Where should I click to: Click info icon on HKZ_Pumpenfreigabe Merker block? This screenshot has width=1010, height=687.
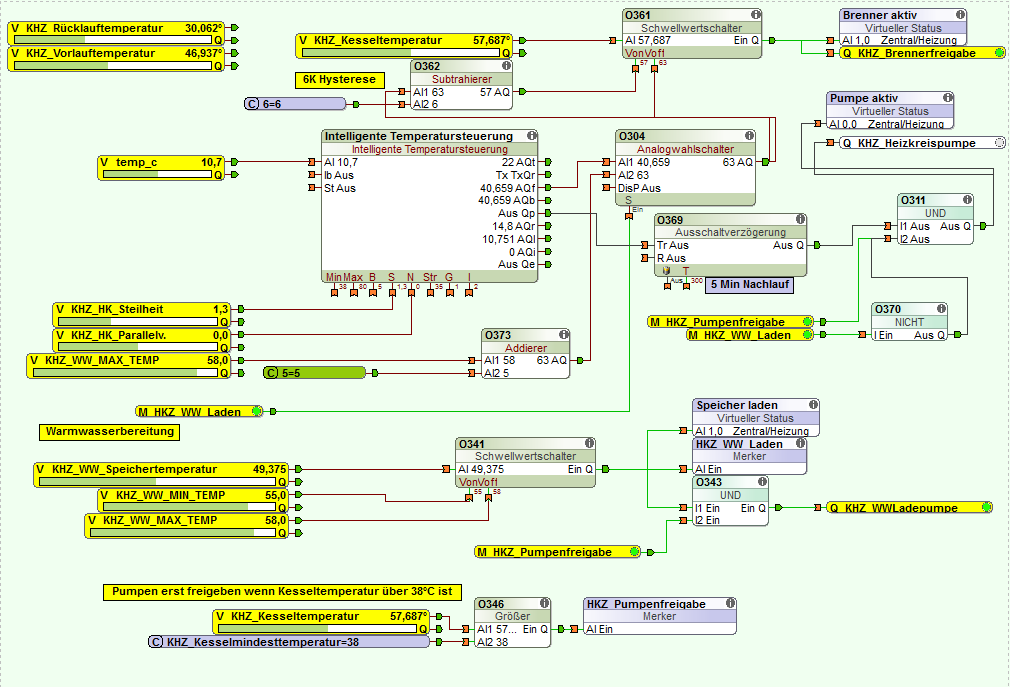point(730,603)
